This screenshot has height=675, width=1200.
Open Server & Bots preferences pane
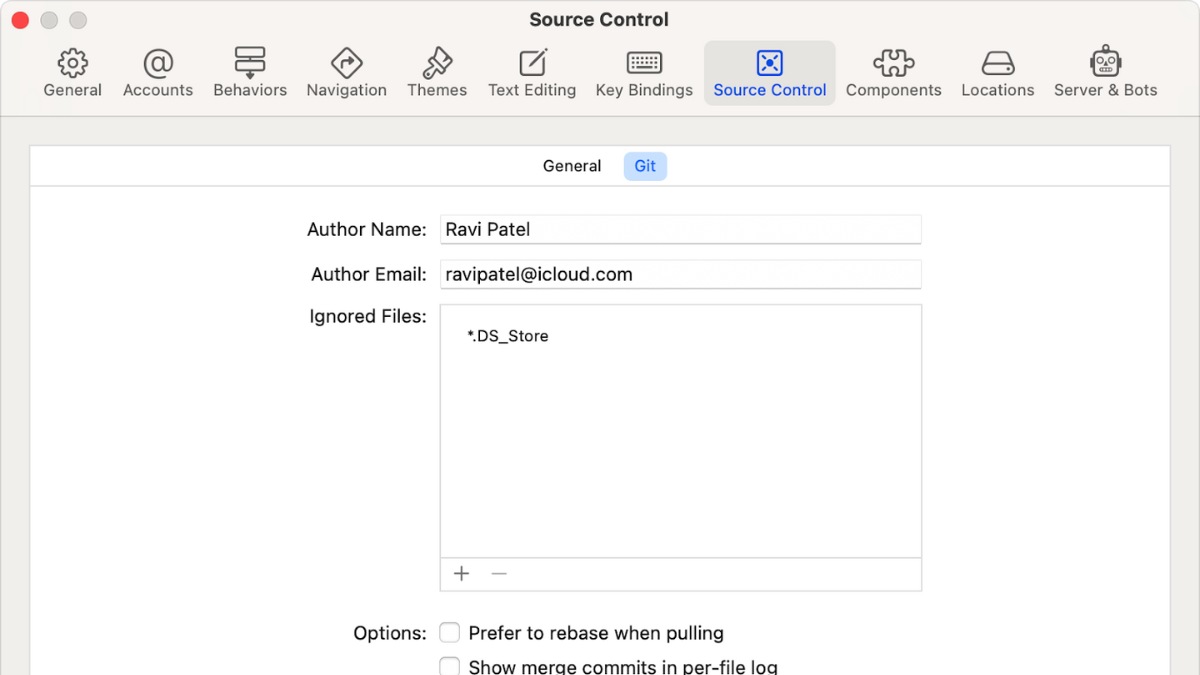click(x=1105, y=73)
